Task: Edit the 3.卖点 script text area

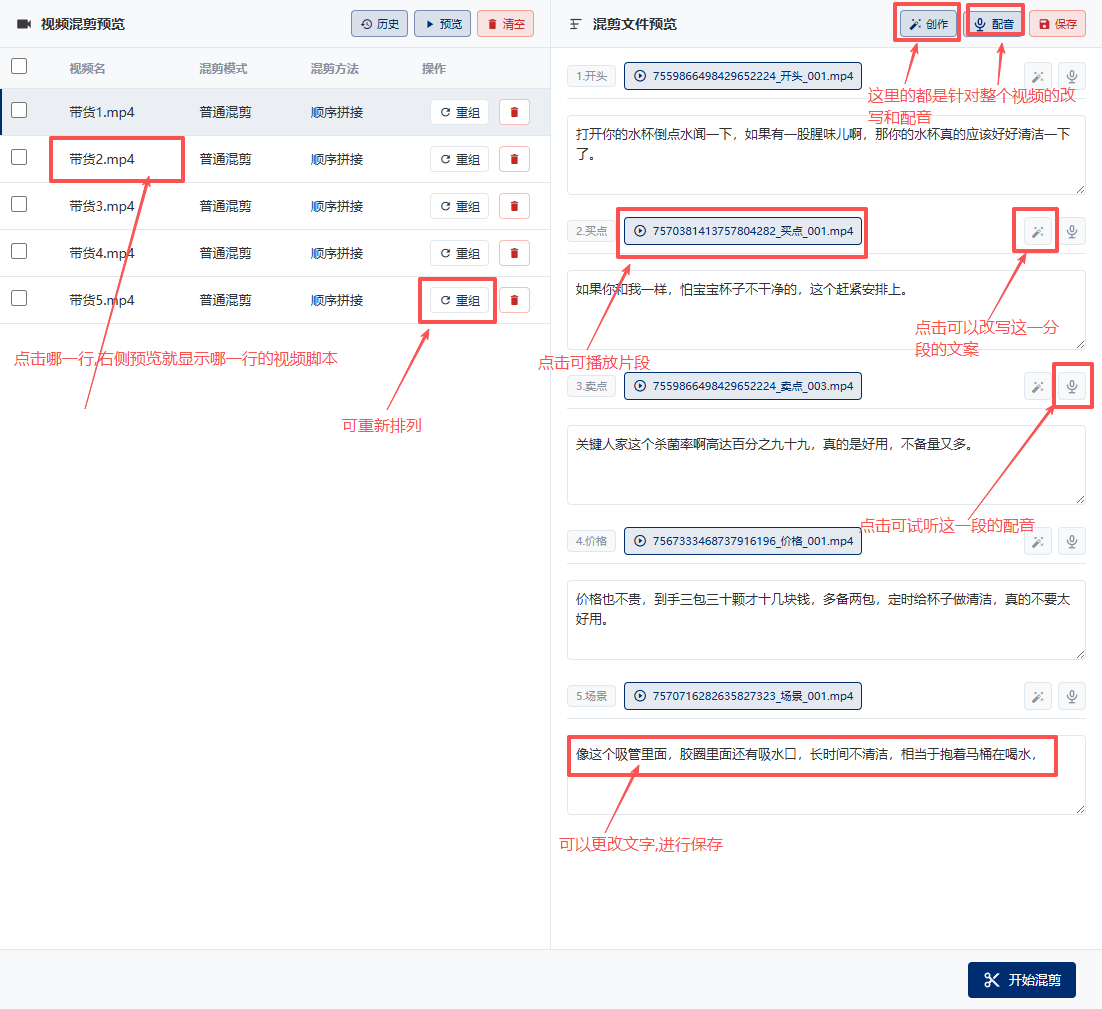Action: click(826, 465)
